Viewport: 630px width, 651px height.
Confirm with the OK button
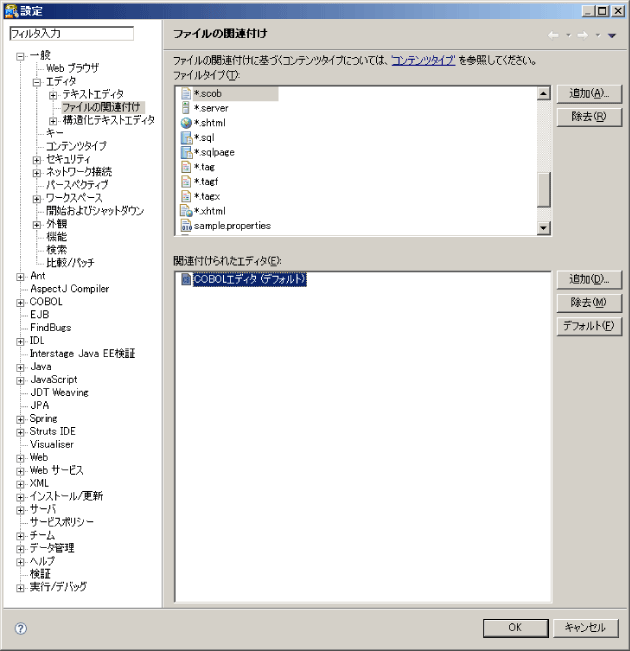(x=515, y=628)
